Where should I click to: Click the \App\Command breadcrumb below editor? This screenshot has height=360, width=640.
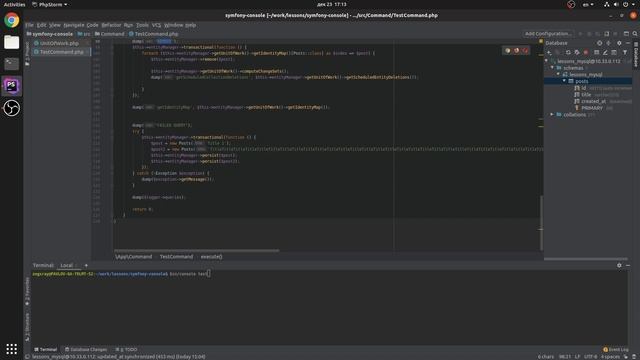(x=133, y=257)
